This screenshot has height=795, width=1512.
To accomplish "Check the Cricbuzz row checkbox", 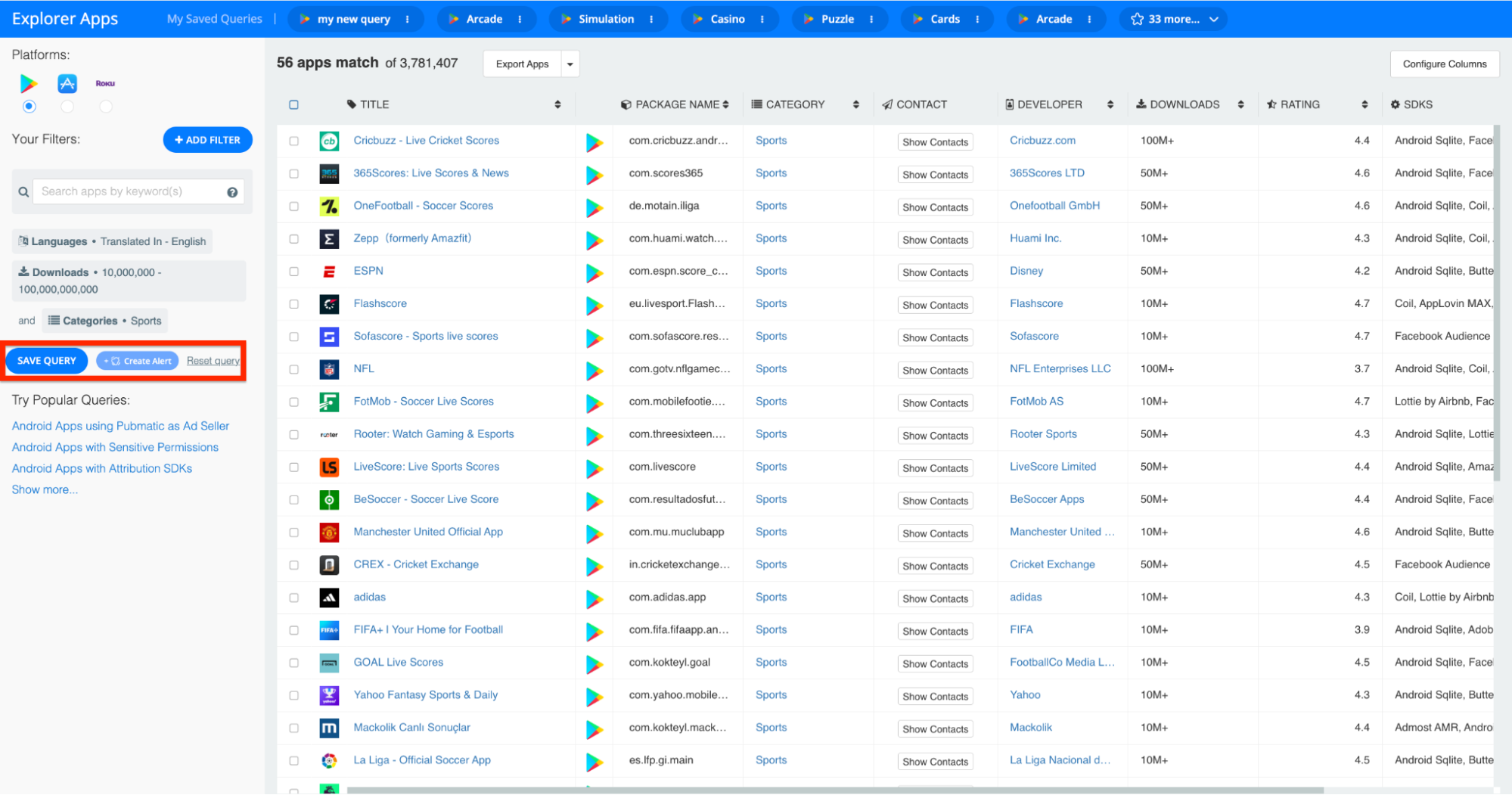I will [x=293, y=141].
